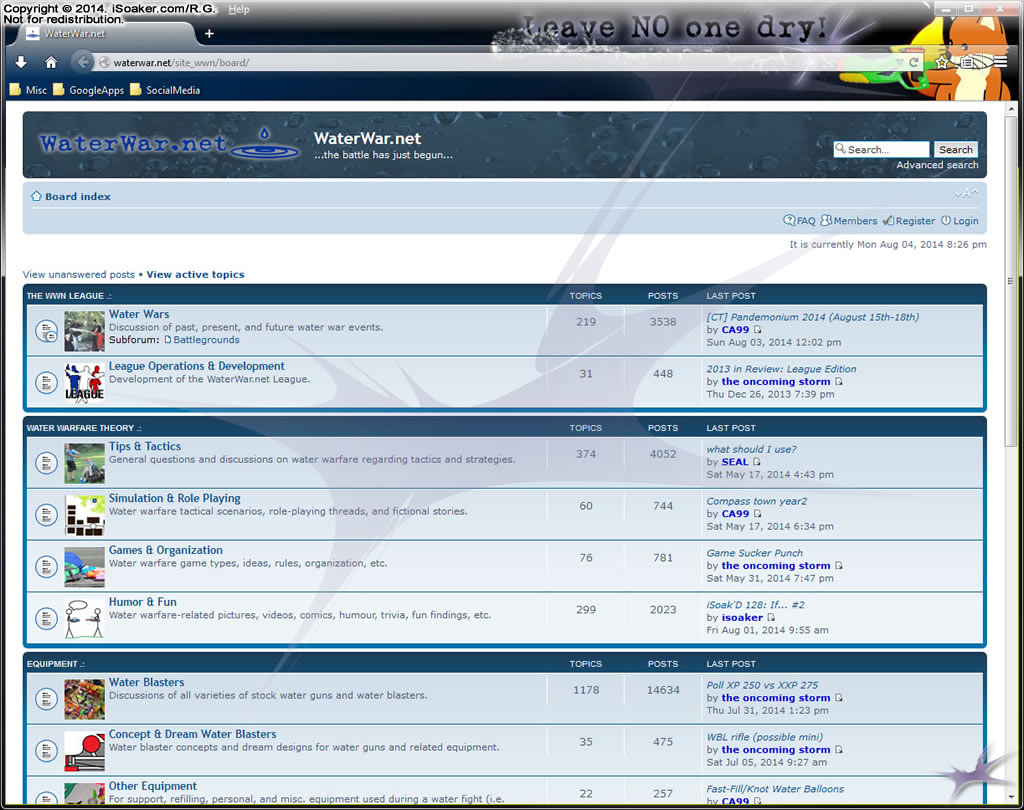
Task: Open Simulation & Role Playing forum
Action: pyautogui.click(x=174, y=498)
